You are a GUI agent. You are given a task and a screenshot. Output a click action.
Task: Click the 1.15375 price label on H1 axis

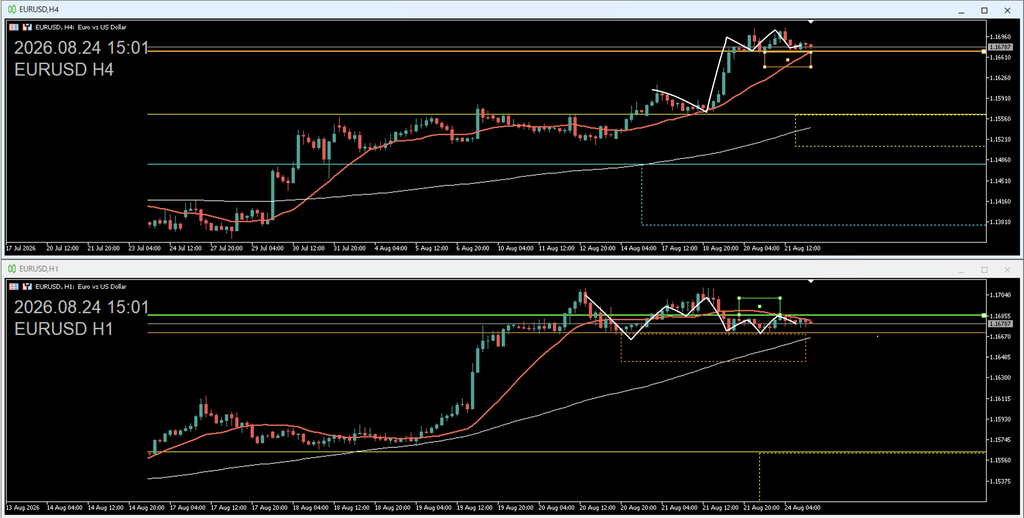pyautogui.click(x=1000, y=481)
